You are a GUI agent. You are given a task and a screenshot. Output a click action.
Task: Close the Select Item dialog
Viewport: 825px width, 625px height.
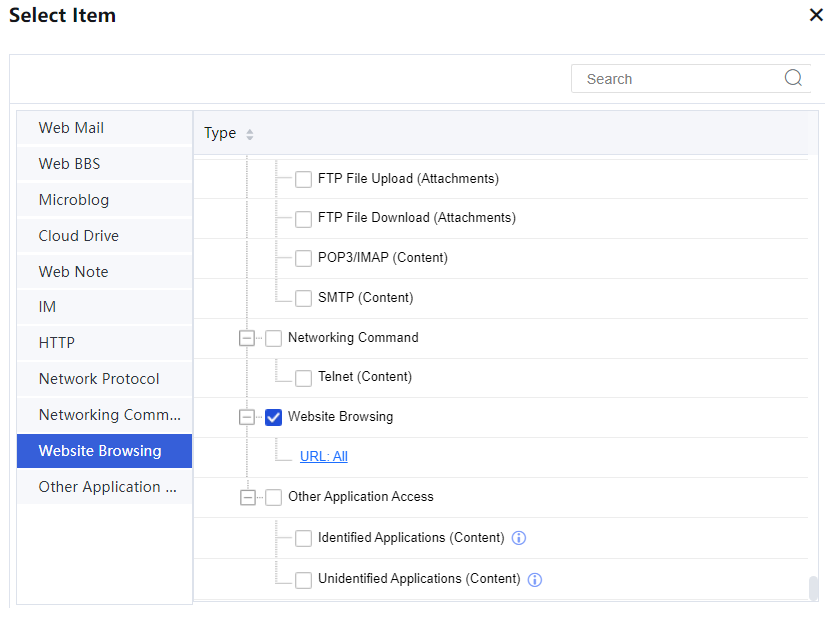(x=815, y=15)
